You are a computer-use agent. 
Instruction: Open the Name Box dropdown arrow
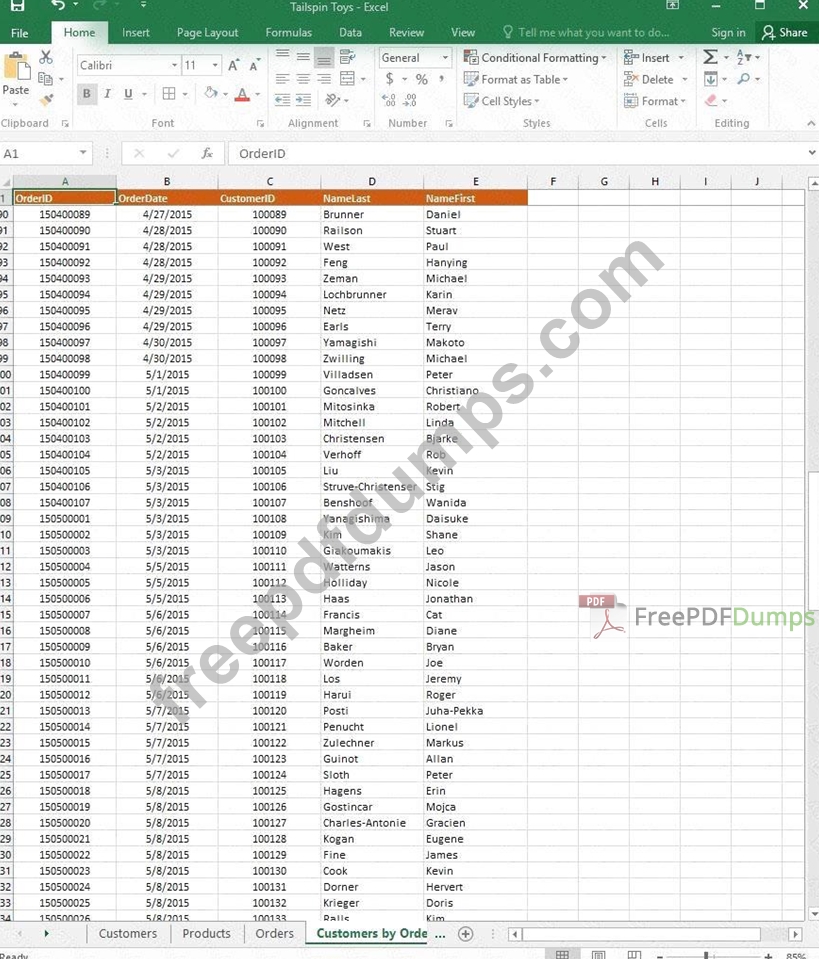pyautogui.click(x=83, y=153)
